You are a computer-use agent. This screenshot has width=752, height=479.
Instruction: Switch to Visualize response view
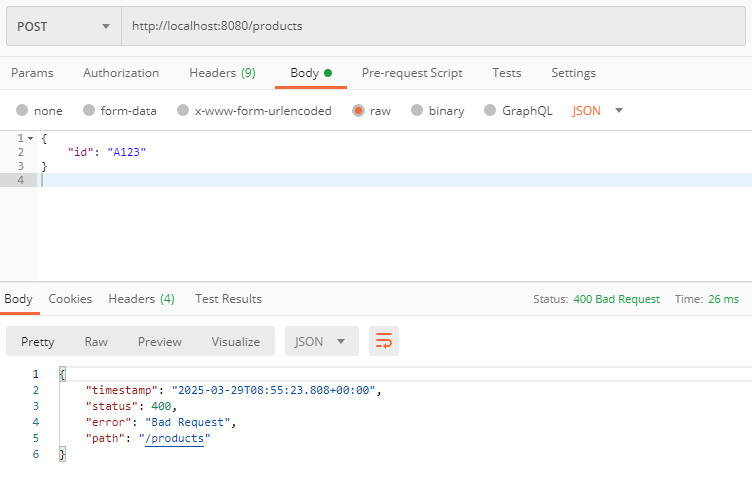(x=235, y=341)
